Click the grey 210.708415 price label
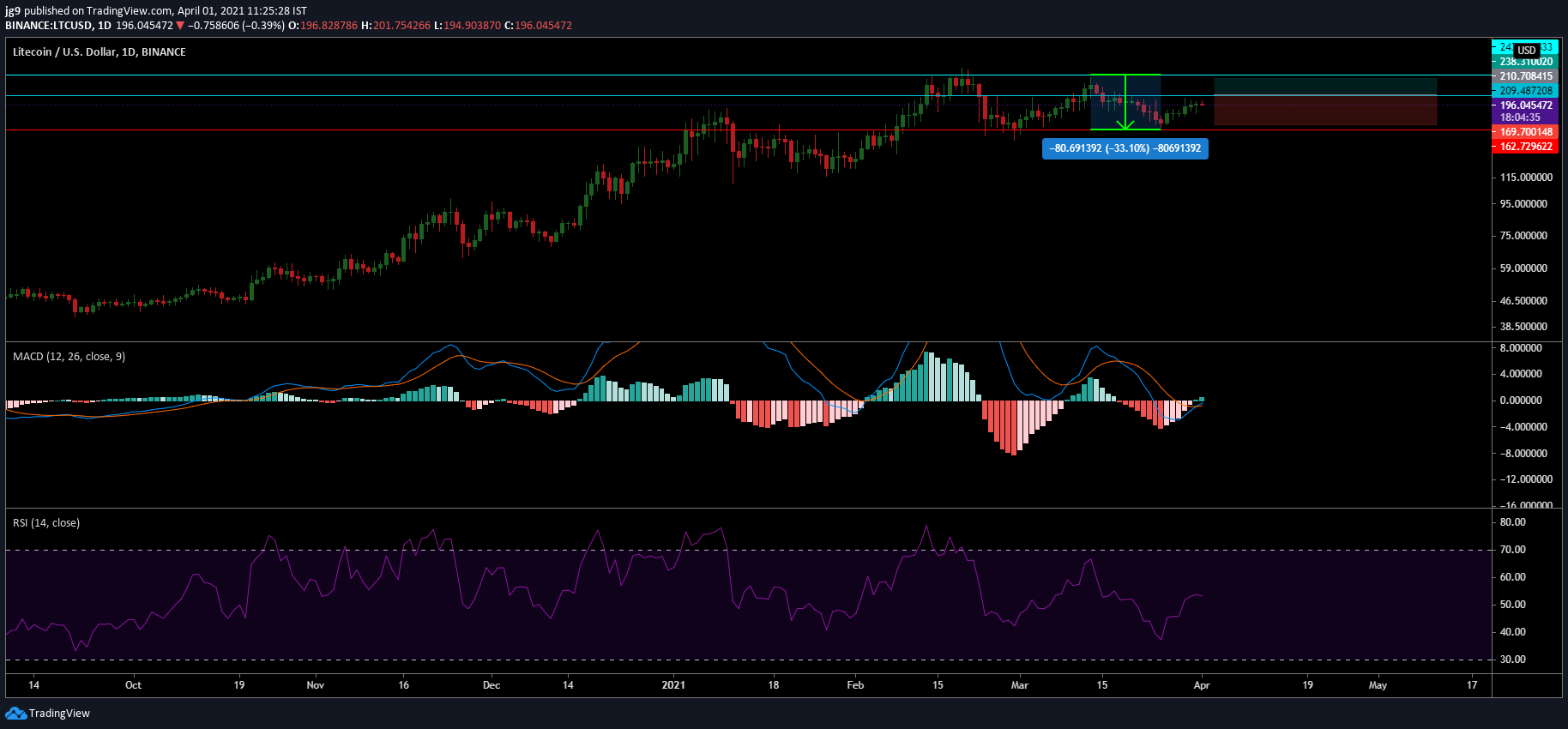 [x=1526, y=76]
